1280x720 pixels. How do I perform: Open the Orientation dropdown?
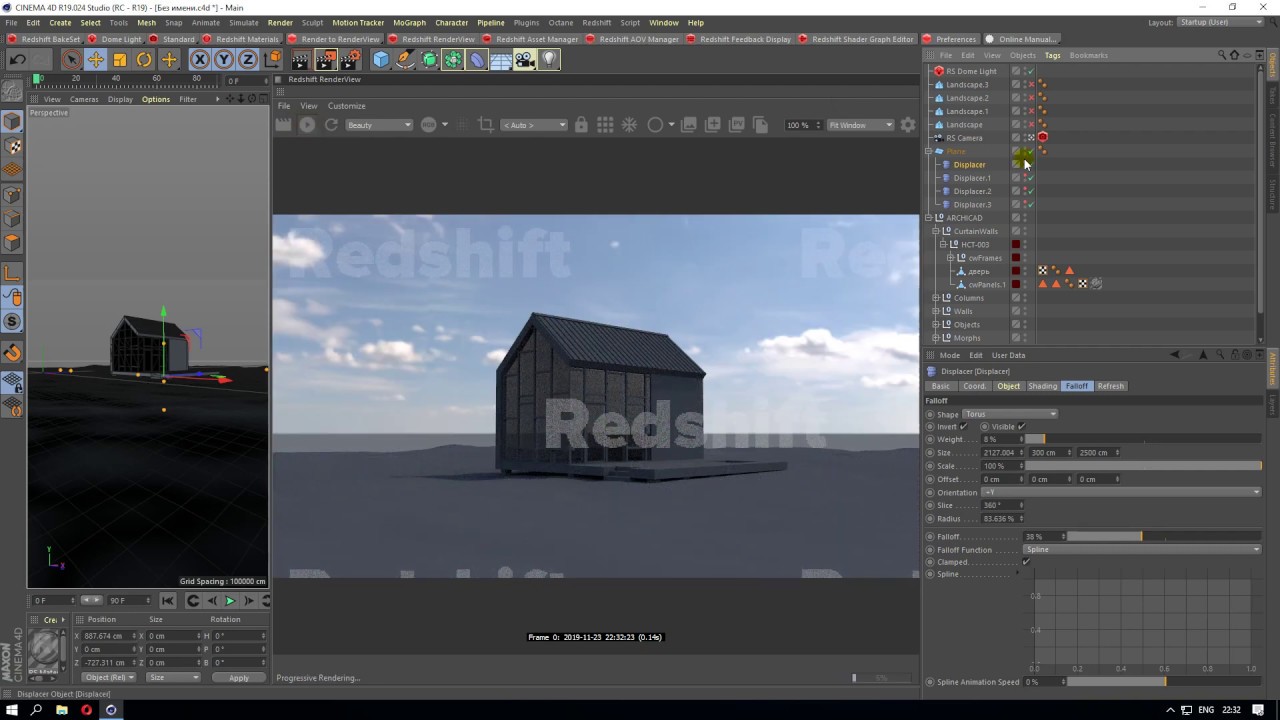click(1121, 492)
